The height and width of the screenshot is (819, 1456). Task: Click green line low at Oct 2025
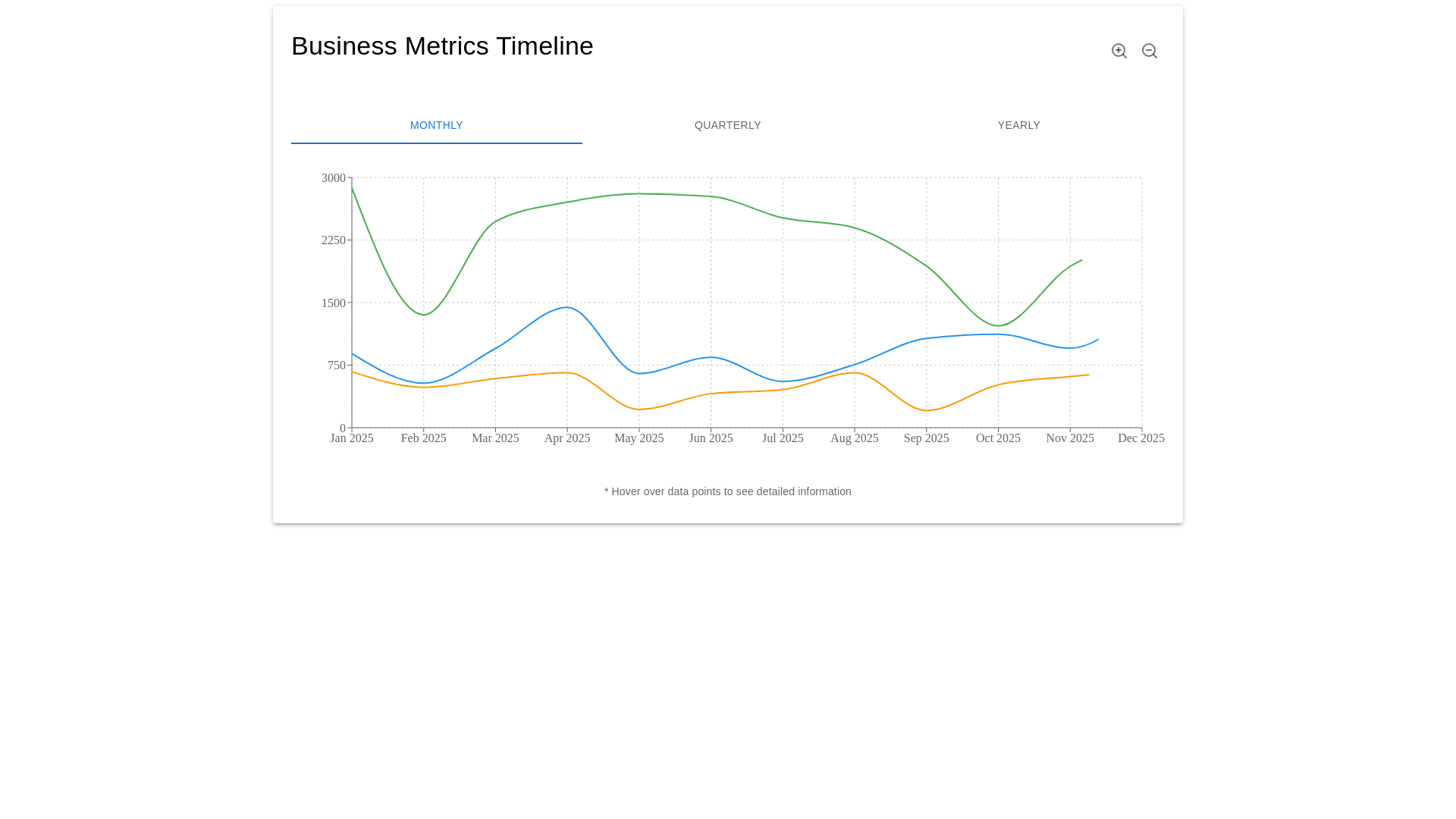(x=999, y=326)
